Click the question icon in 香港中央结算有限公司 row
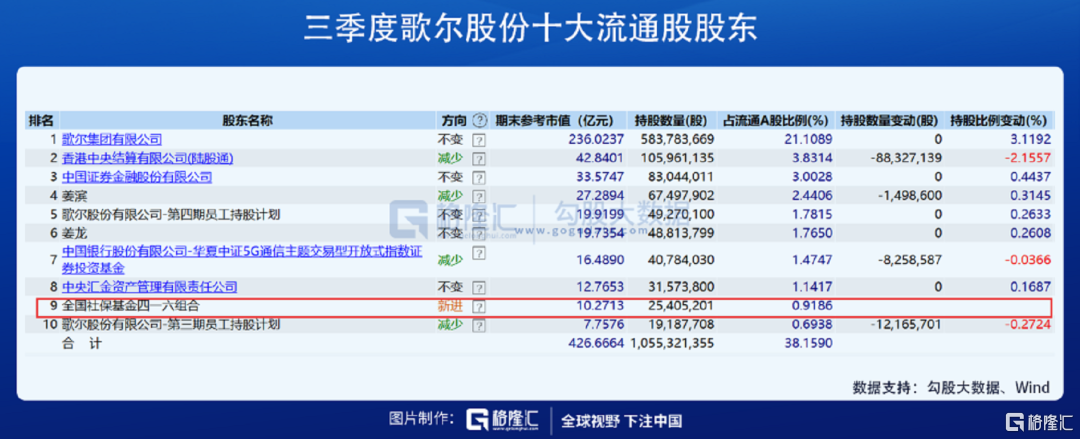Screen dimensions: 1080x439 (479, 159)
